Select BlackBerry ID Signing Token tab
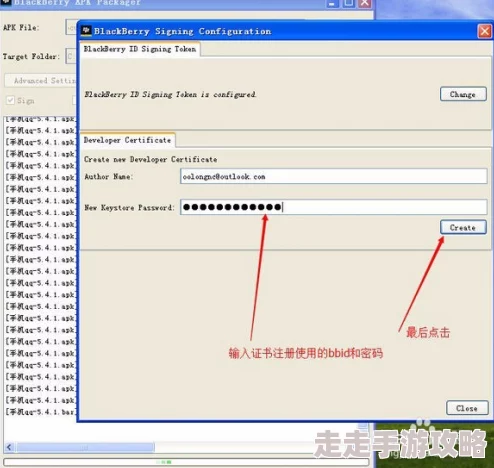Screen dimensions: 494x468 (x=140, y=49)
